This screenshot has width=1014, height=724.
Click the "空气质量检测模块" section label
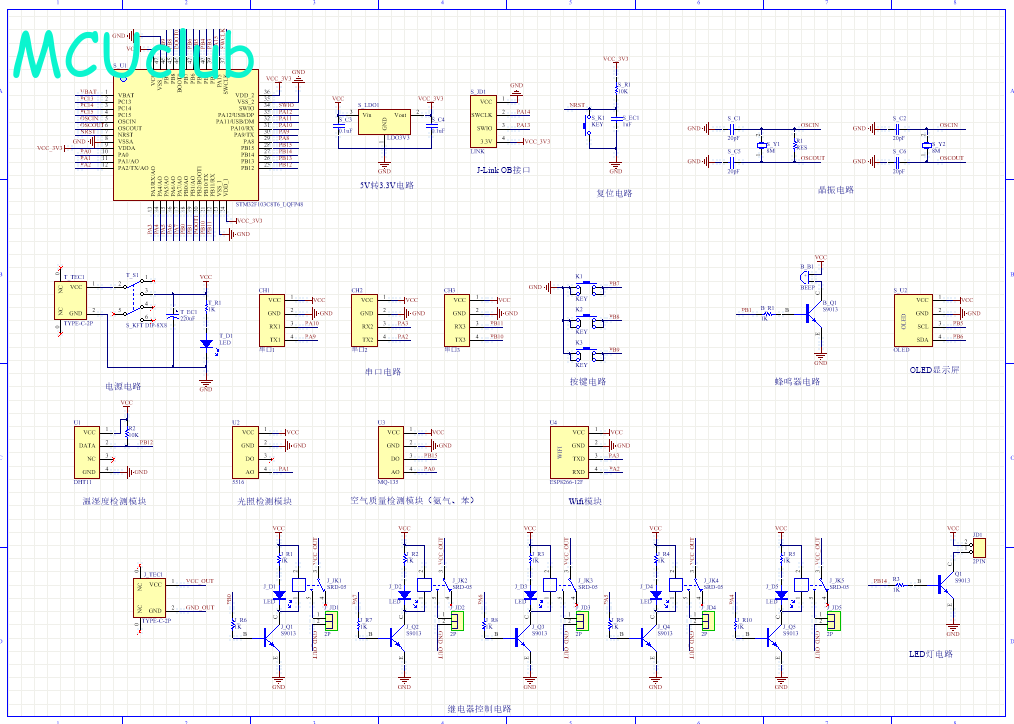pos(387,500)
